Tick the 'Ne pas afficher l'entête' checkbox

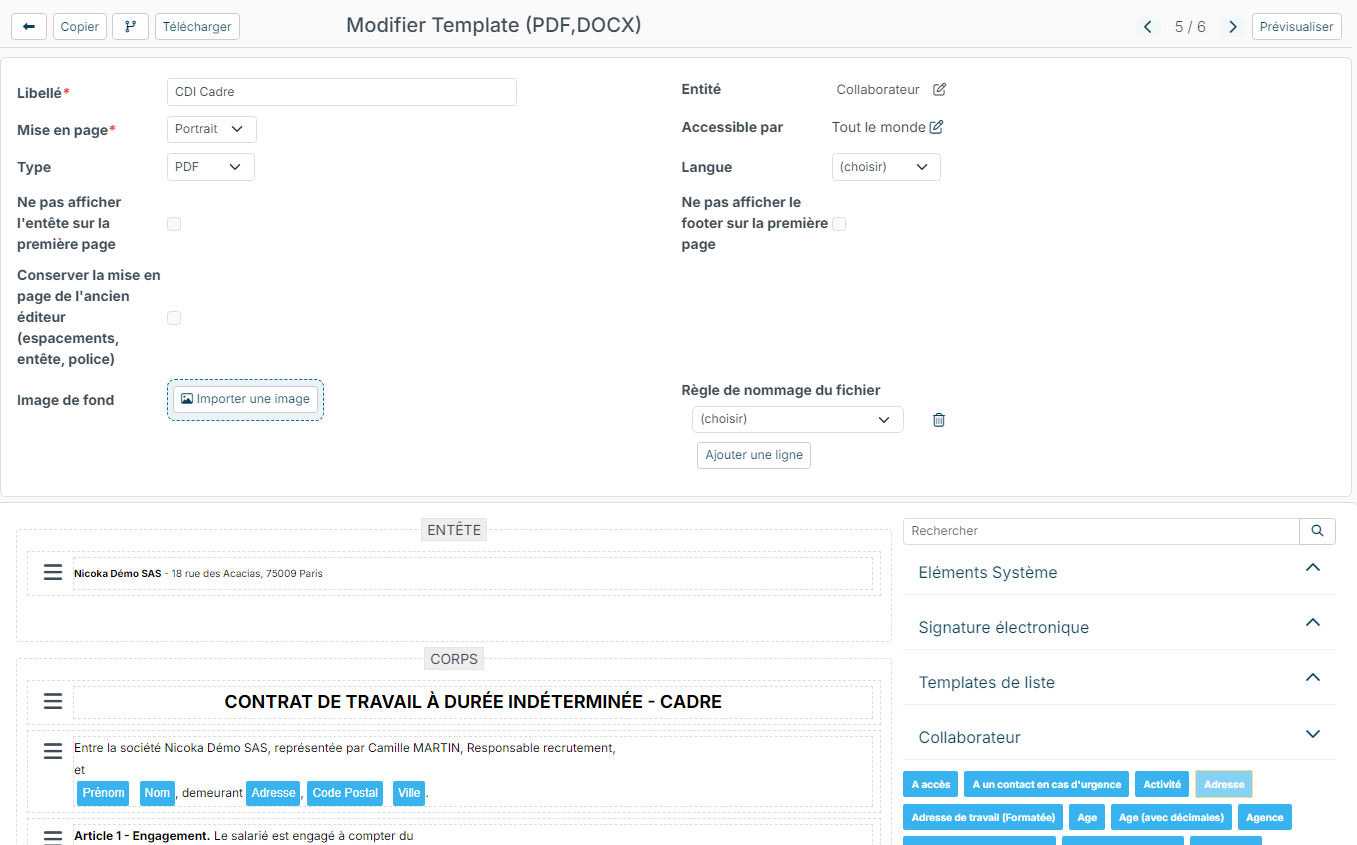174,224
